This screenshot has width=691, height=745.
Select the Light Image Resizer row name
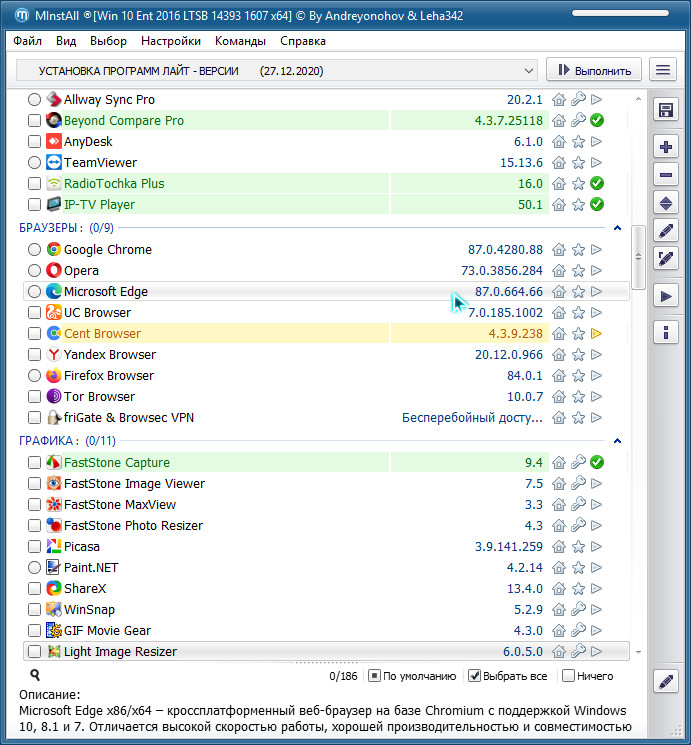(x=120, y=651)
